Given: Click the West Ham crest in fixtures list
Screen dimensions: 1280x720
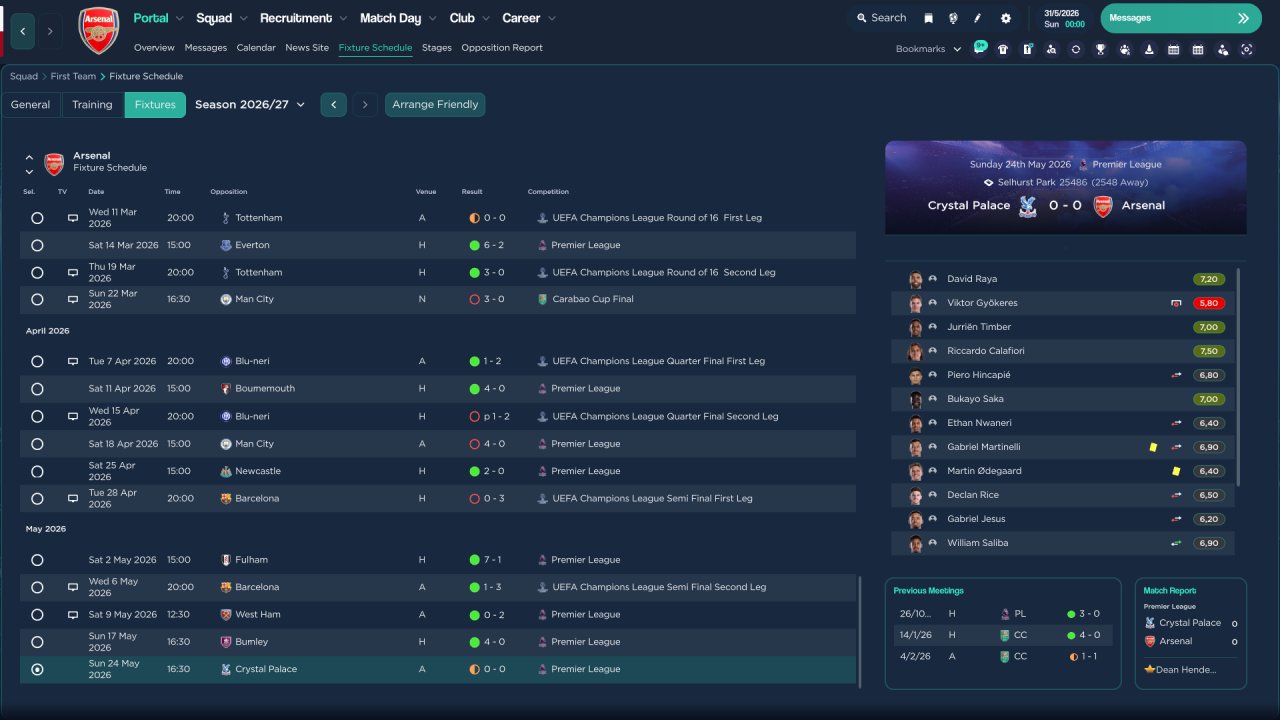Looking at the screenshot, I should tap(226, 615).
